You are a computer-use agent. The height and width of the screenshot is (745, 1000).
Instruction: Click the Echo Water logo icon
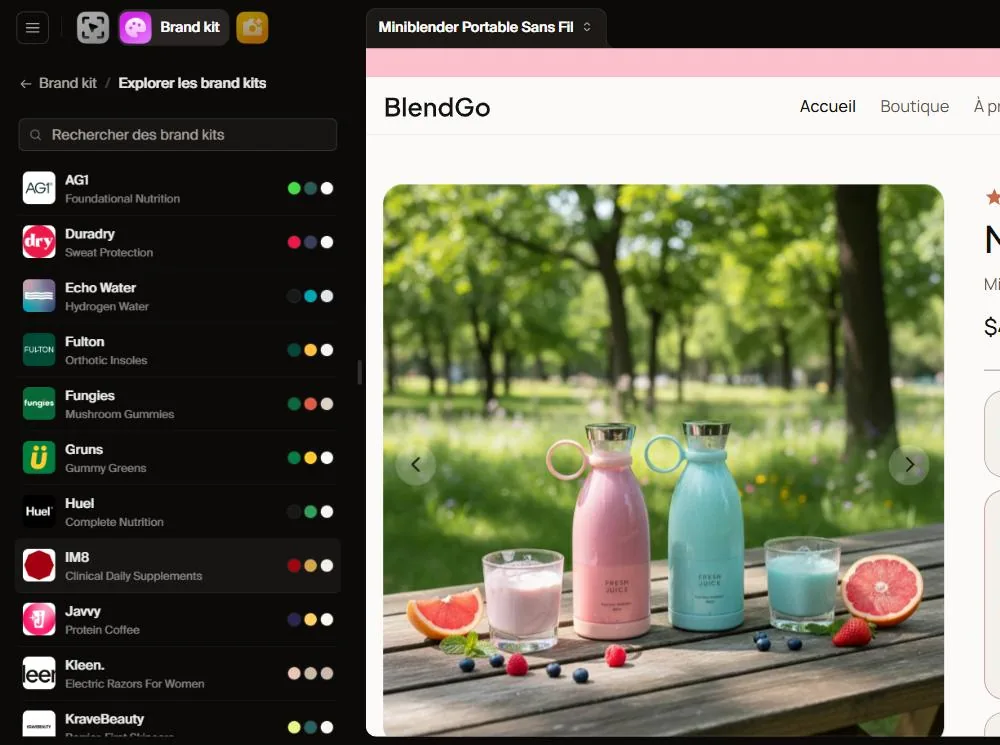tap(39, 296)
